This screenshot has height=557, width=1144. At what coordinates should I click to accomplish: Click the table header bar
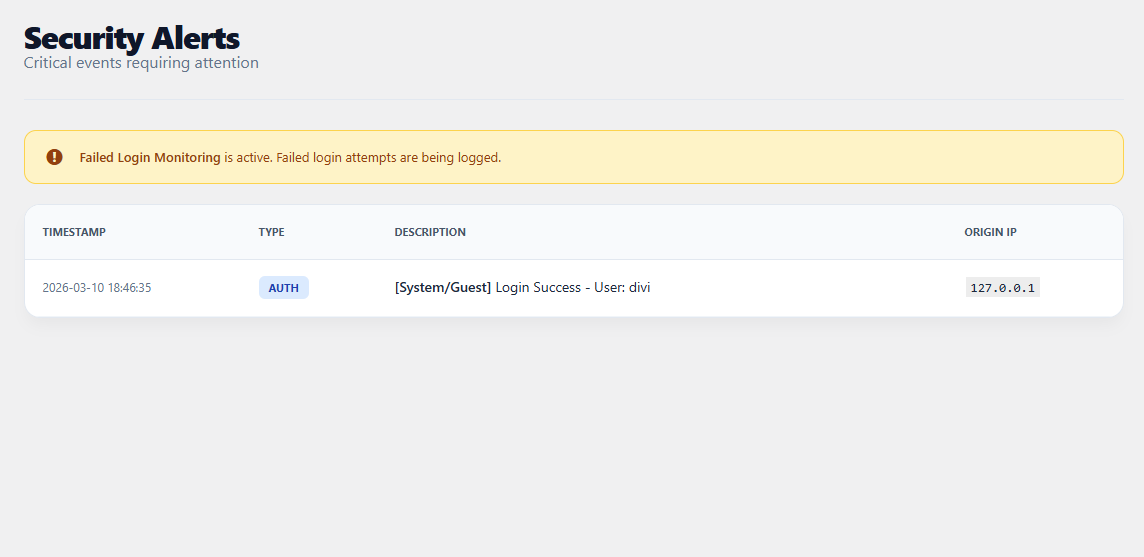point(700,232)
